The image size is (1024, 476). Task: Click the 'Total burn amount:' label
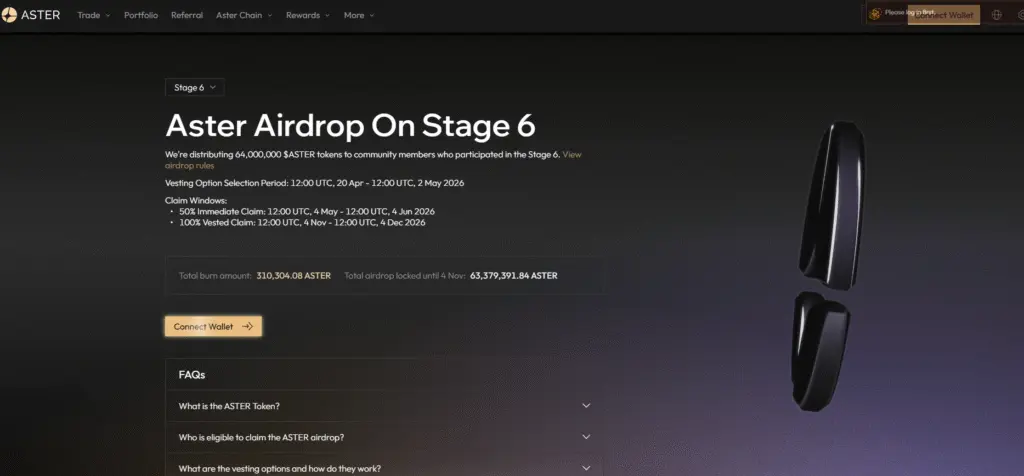(x=215, y=276)
